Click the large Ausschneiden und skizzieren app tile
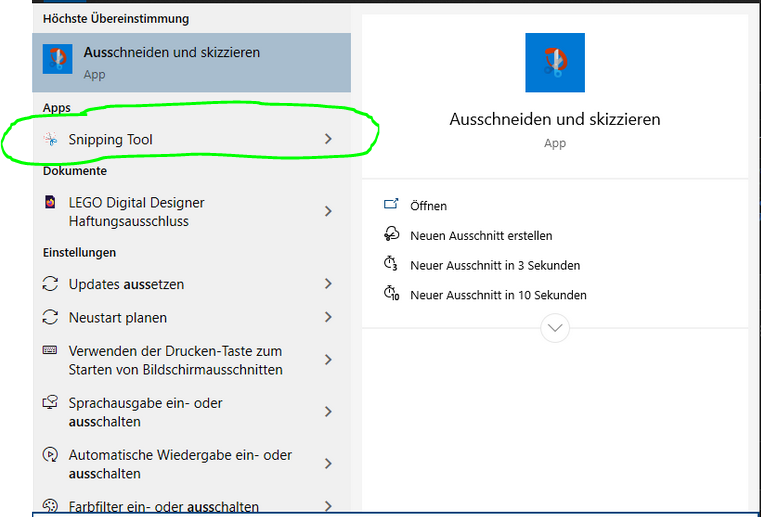The height and width of the screenshot is (517, 761). (555, 63)
